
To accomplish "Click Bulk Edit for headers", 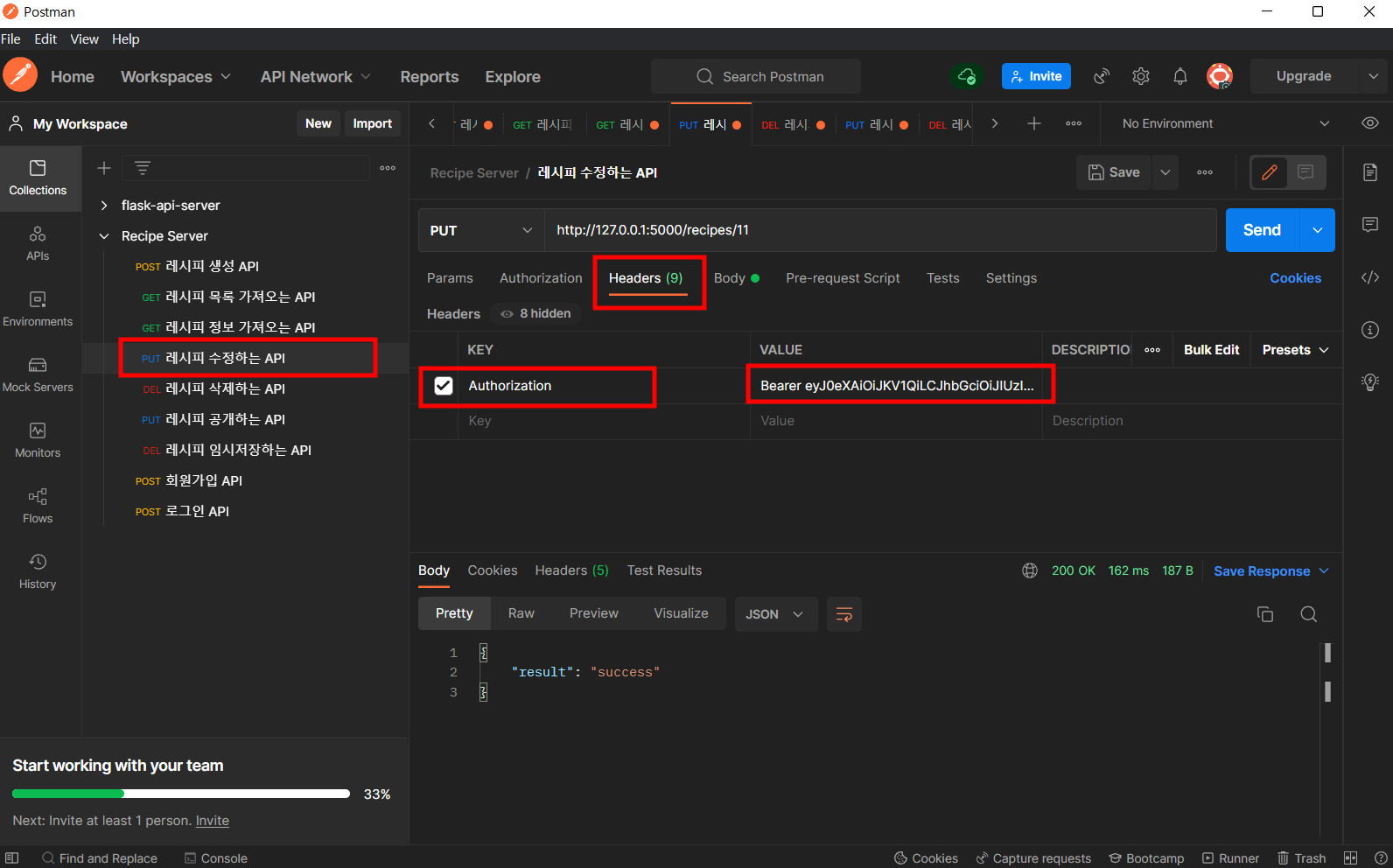I will 1211,350.
